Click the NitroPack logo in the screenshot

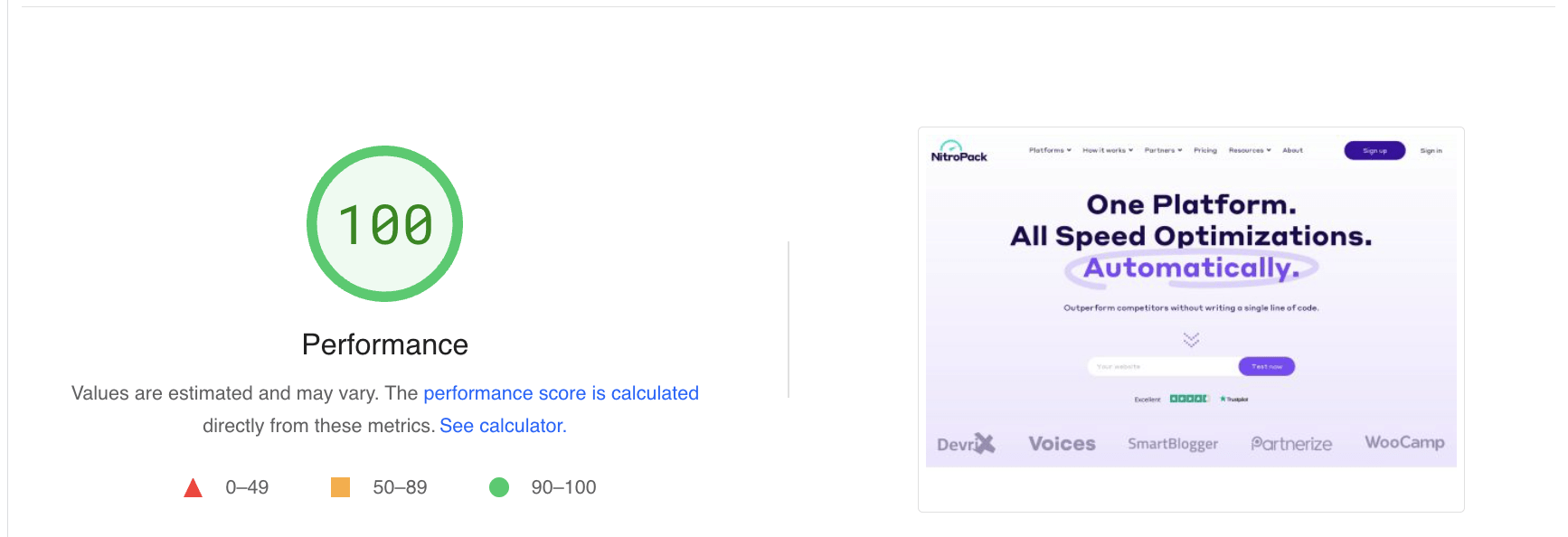pyautogui.click(x=959, y=152)
